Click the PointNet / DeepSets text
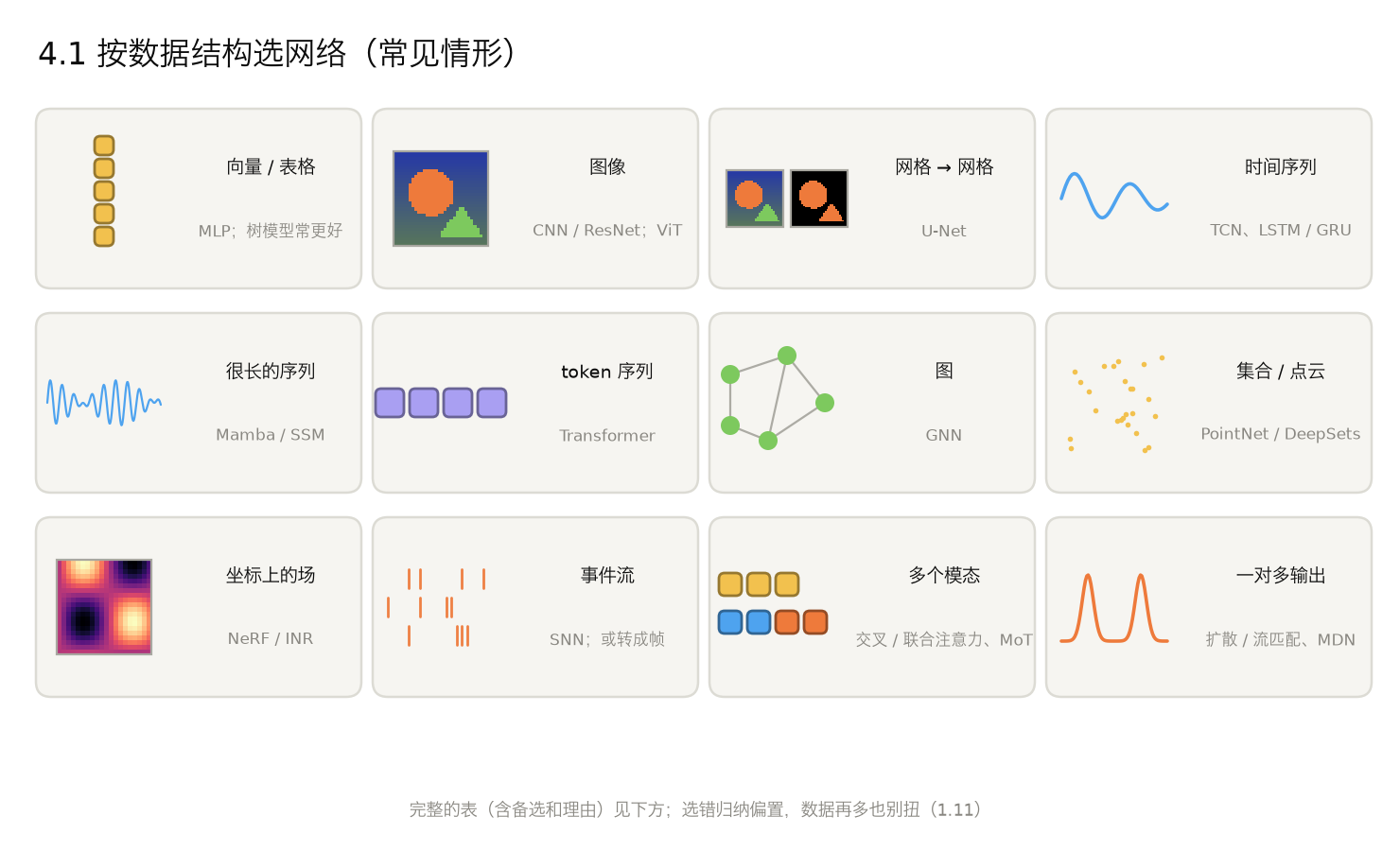Screen dimensions: 1400x851 1281,434
